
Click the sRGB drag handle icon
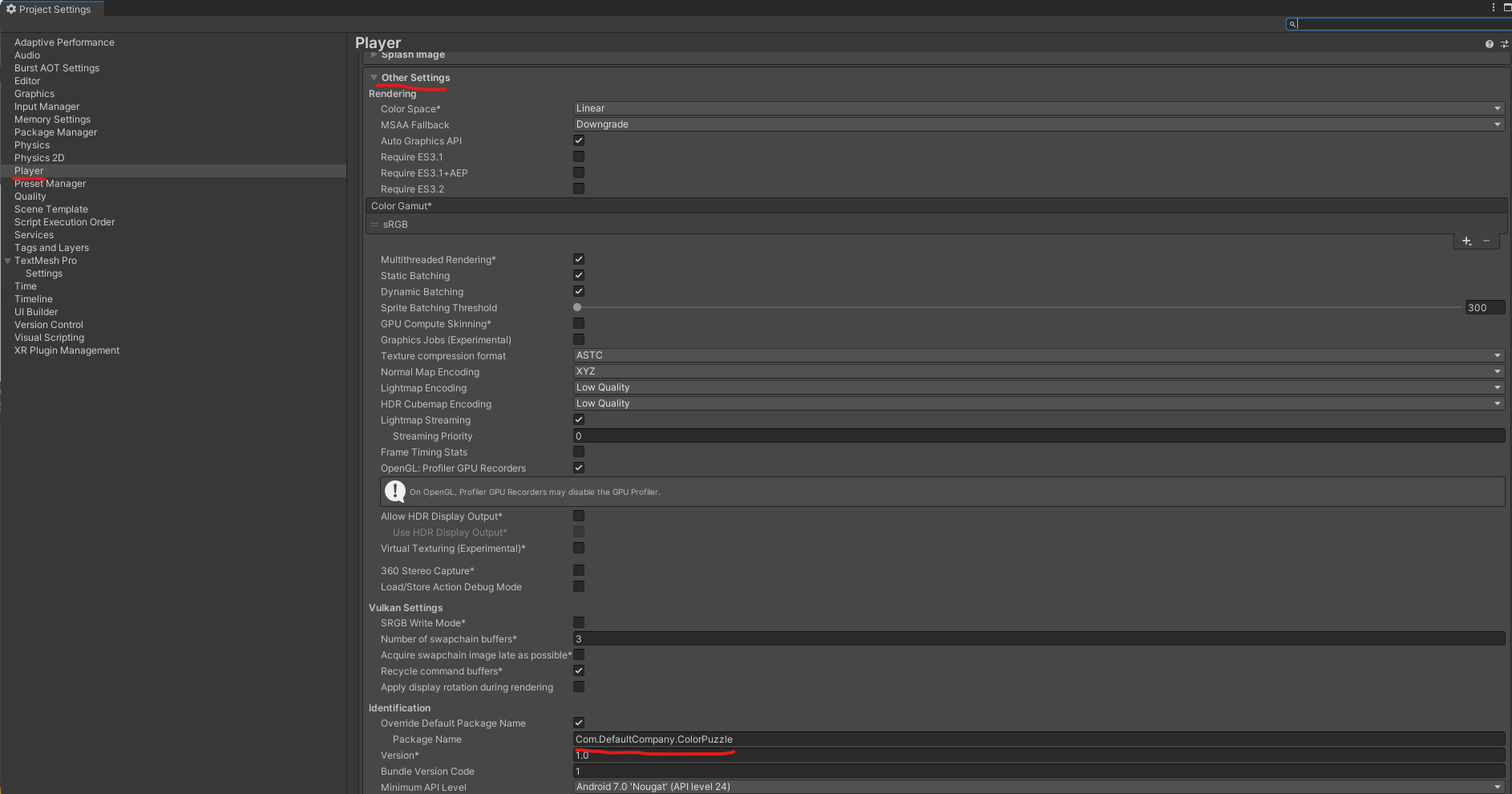374,225
